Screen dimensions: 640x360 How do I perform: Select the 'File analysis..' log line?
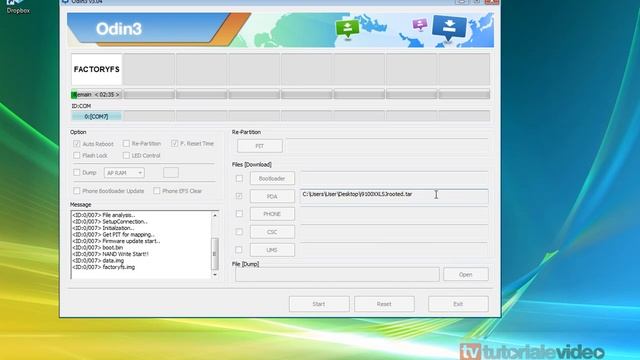tap(104, 215)
